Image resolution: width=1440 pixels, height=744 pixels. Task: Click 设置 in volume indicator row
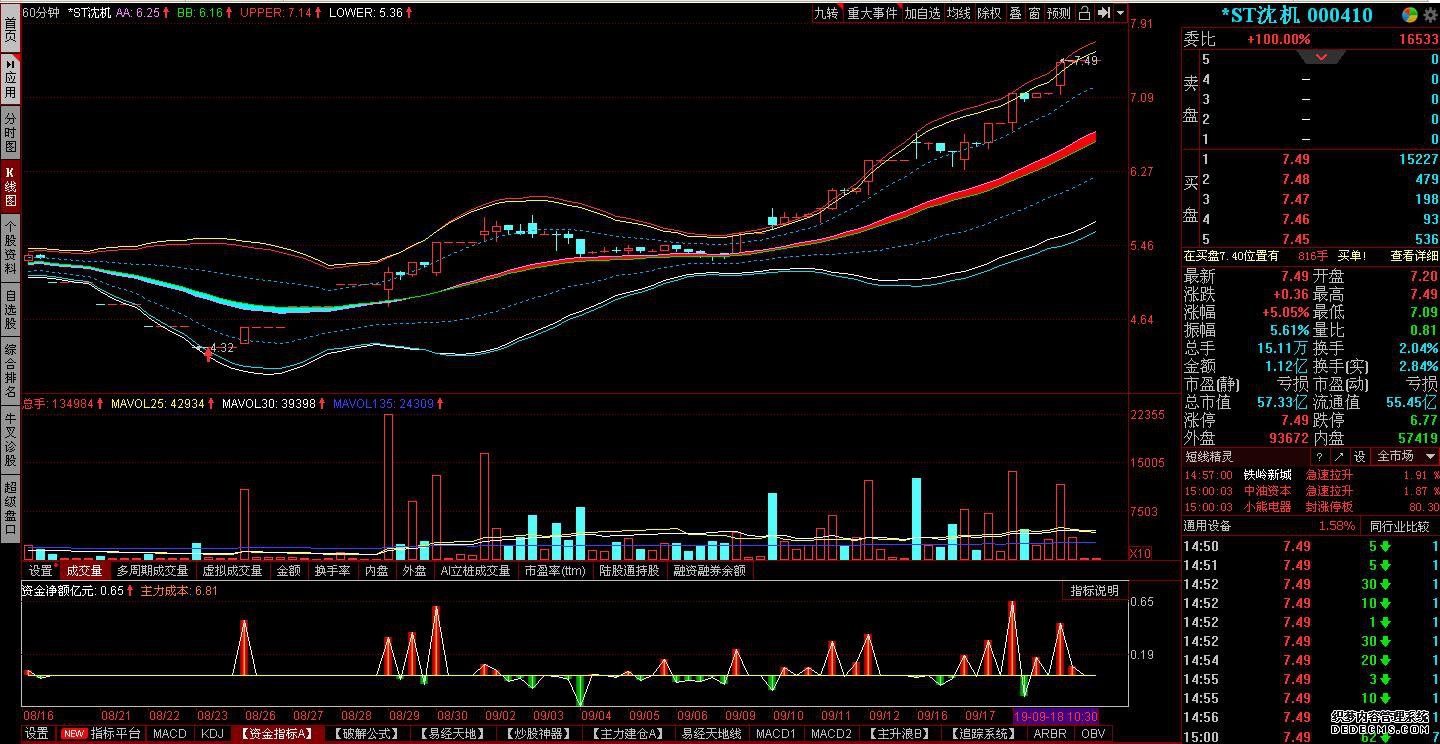pos(40,571)
